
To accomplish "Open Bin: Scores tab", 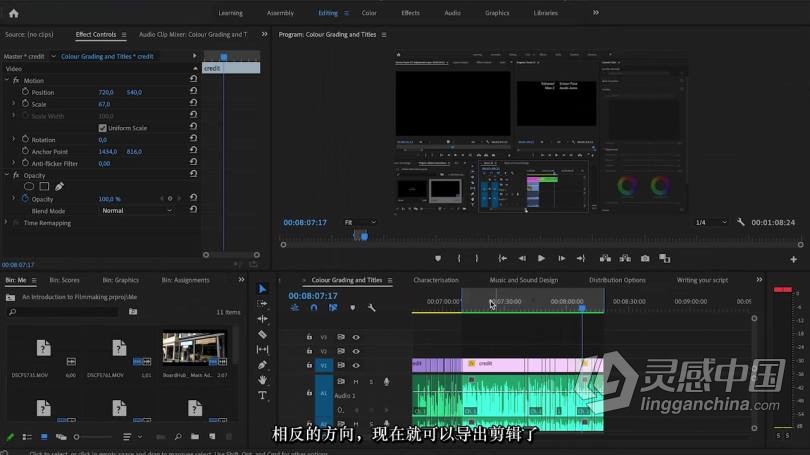I will [64, 280].
